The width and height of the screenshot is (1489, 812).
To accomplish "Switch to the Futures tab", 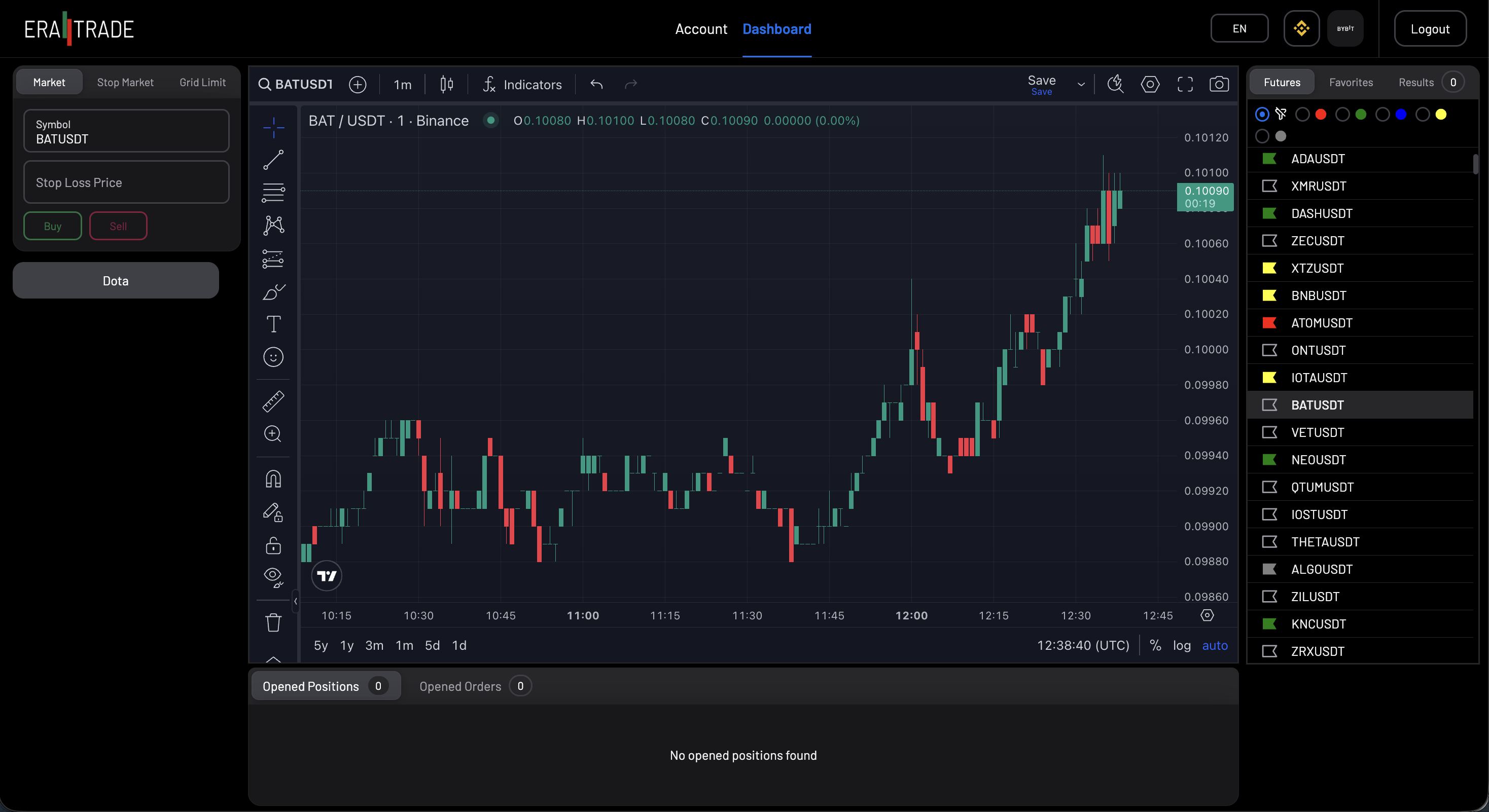I will [x=1282, y=82].
